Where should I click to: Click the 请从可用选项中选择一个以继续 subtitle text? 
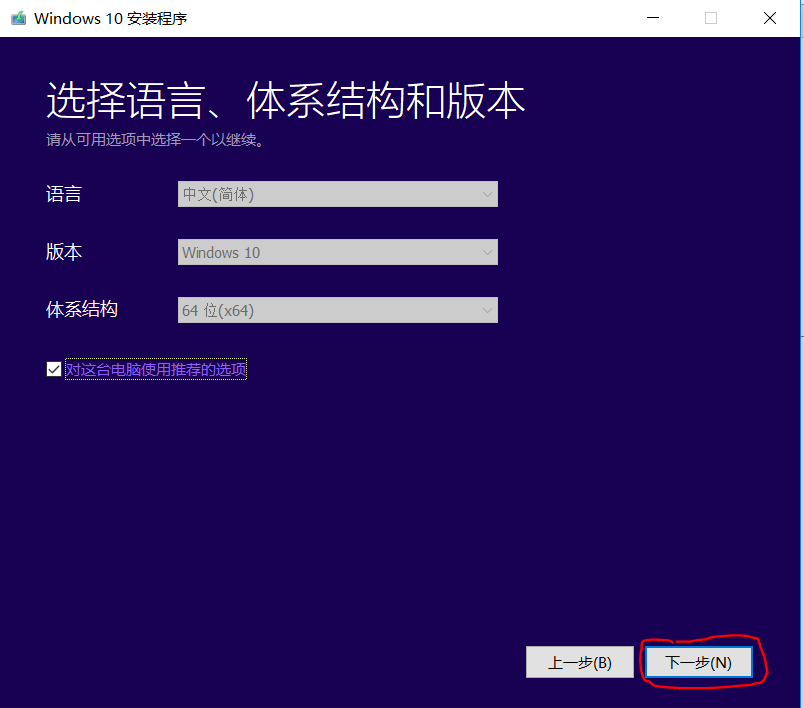click(155, 139)
